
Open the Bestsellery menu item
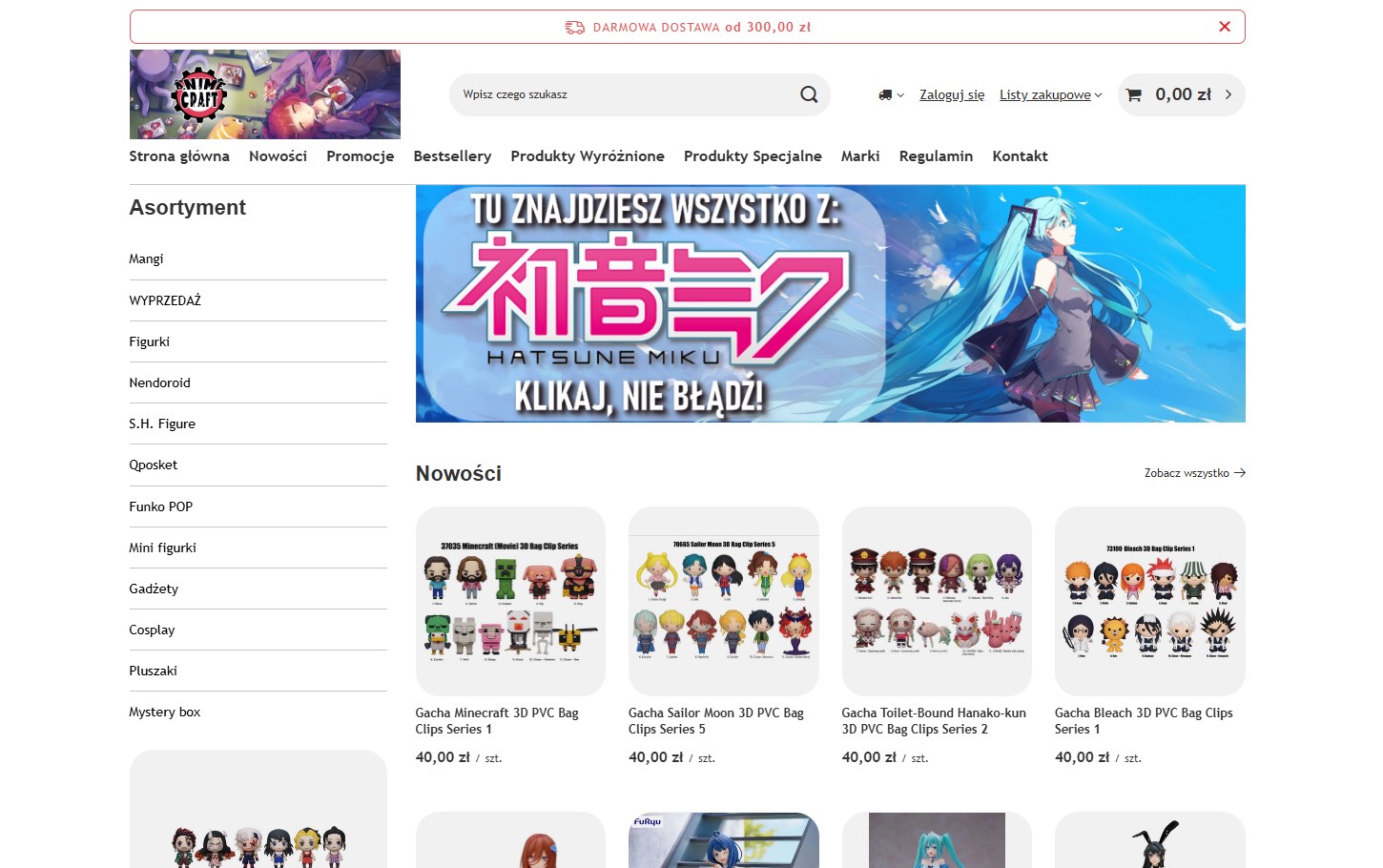pyautogui.click(x=452, y=155)
